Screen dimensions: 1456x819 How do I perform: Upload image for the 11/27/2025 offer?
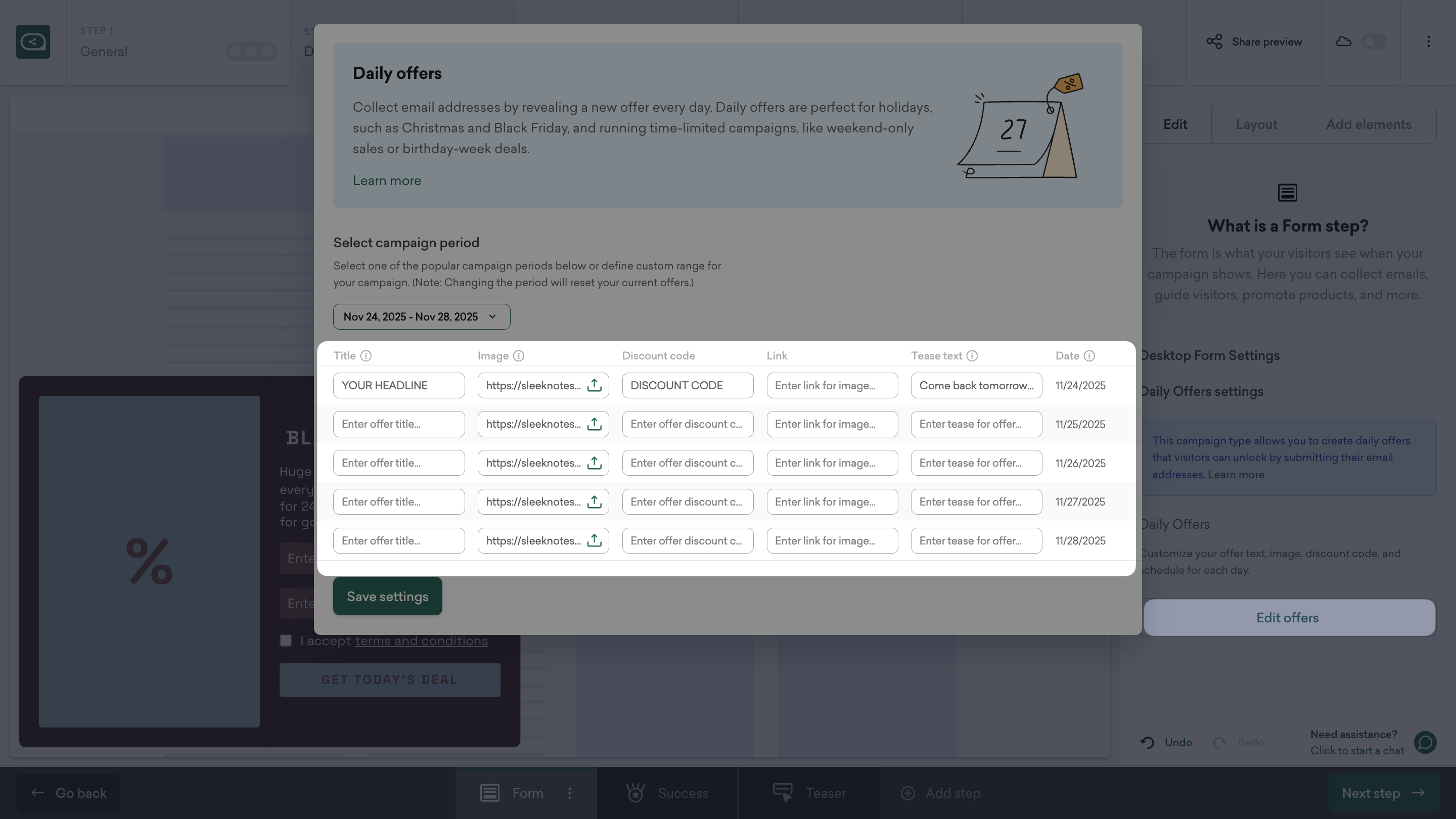594,502
